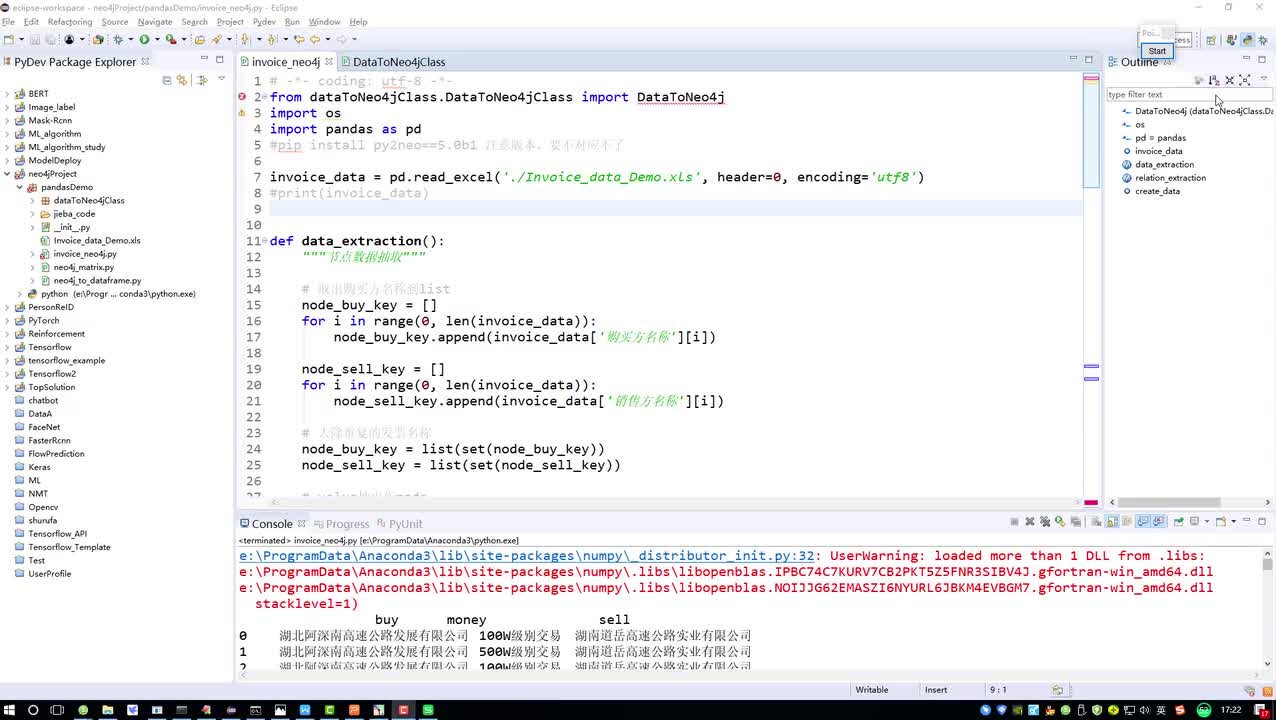Image resolution: width=1276 pixels, height=720 pixels.
Task: Click the Debug bug icon in main toolbar
Action: click(x=118, y=40)
